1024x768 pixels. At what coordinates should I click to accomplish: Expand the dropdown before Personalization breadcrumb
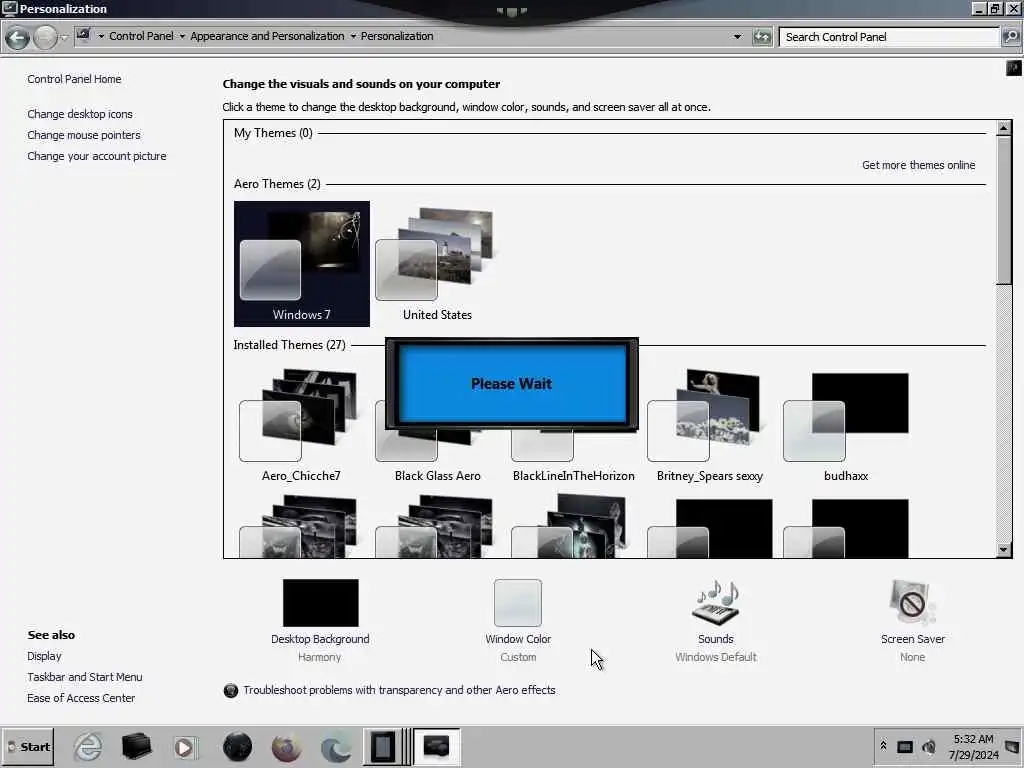click(x=353, y=37)
